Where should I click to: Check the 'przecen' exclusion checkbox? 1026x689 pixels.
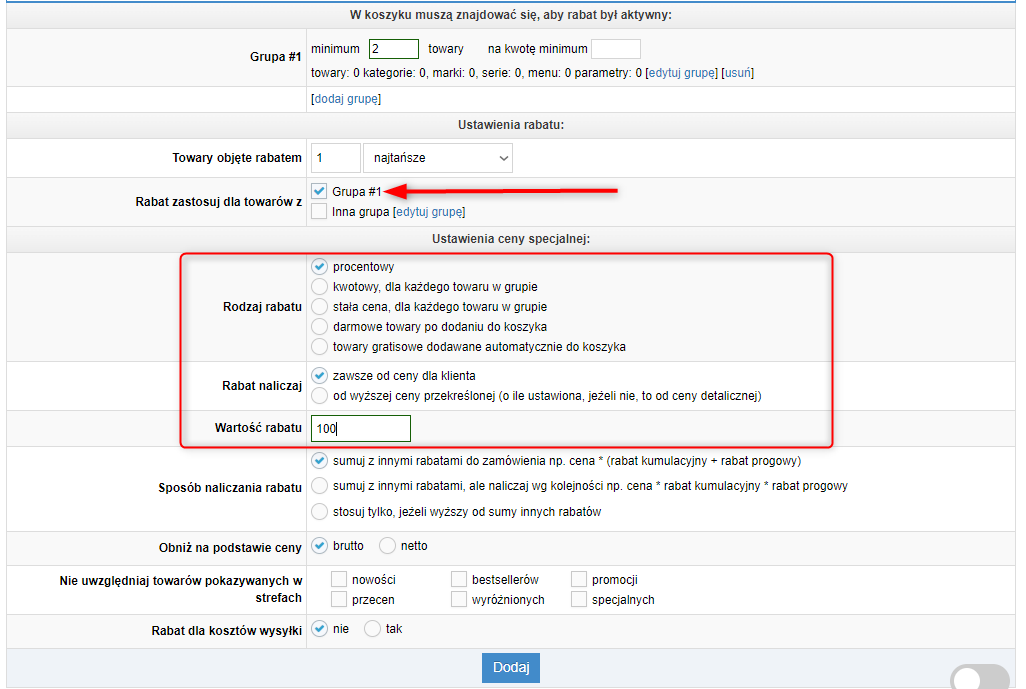click(x=338, y=599)
